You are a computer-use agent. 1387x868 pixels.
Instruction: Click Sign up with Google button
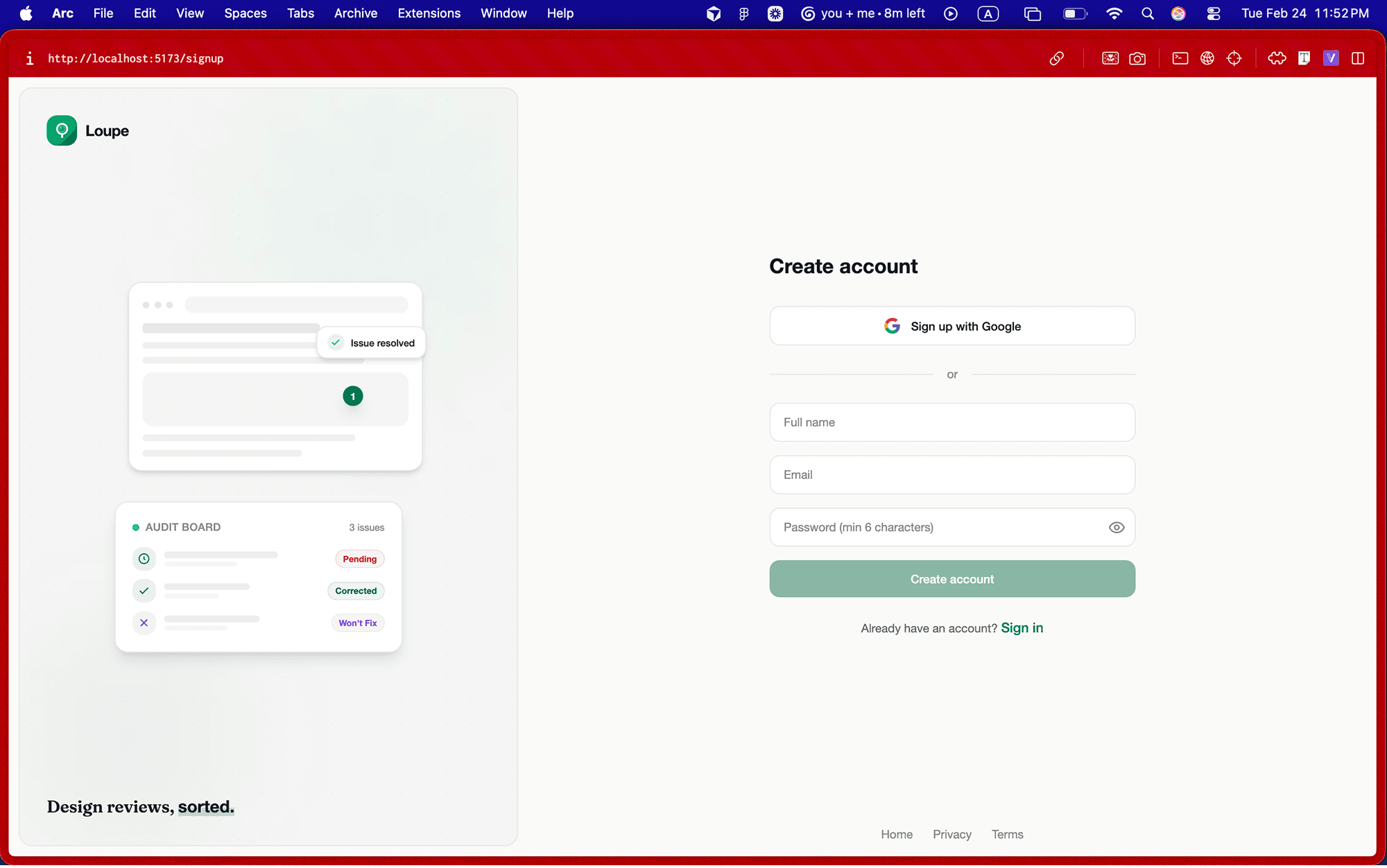[952, 326]
